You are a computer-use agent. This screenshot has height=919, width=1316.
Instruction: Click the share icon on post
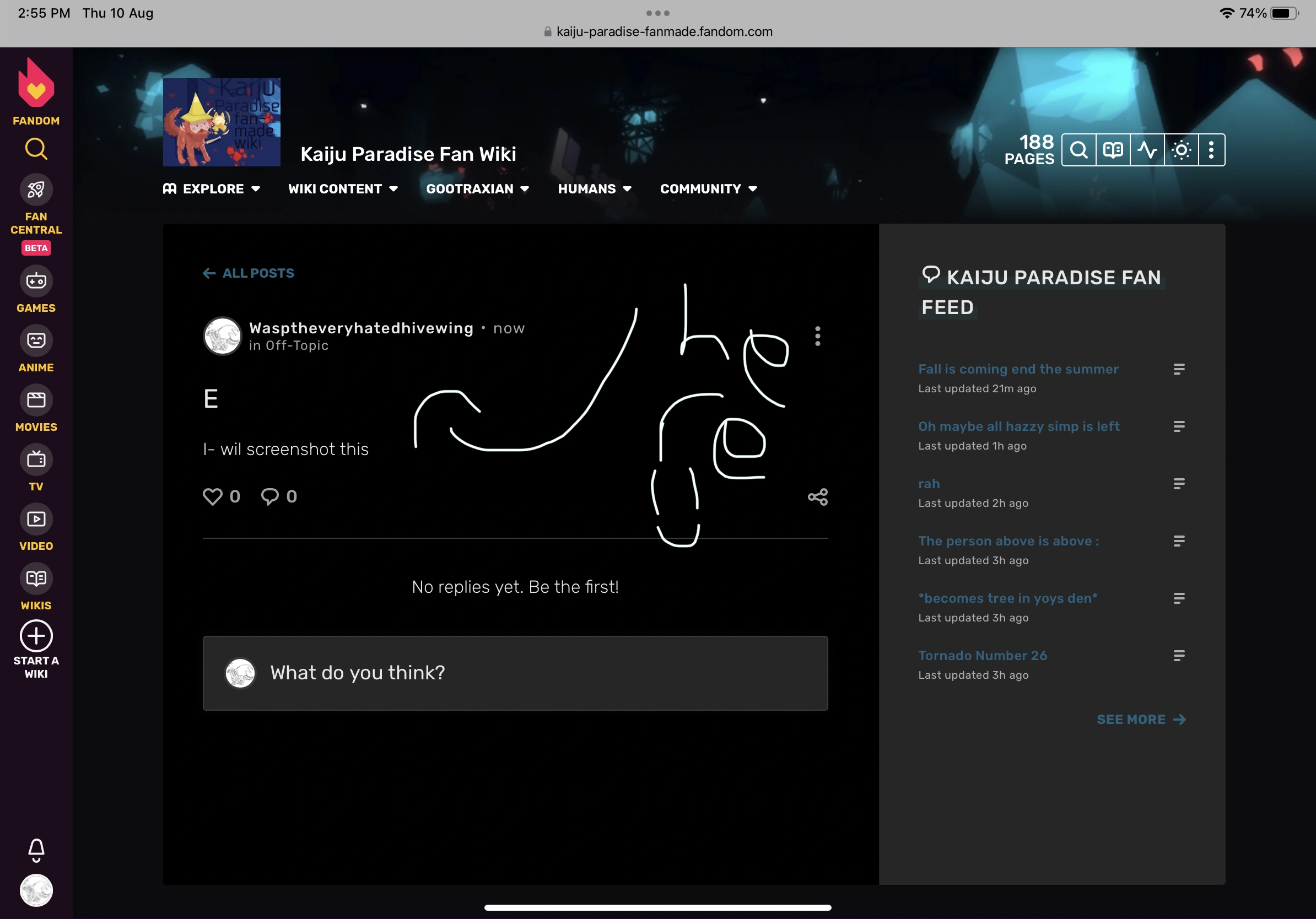(x=817, y=497)
